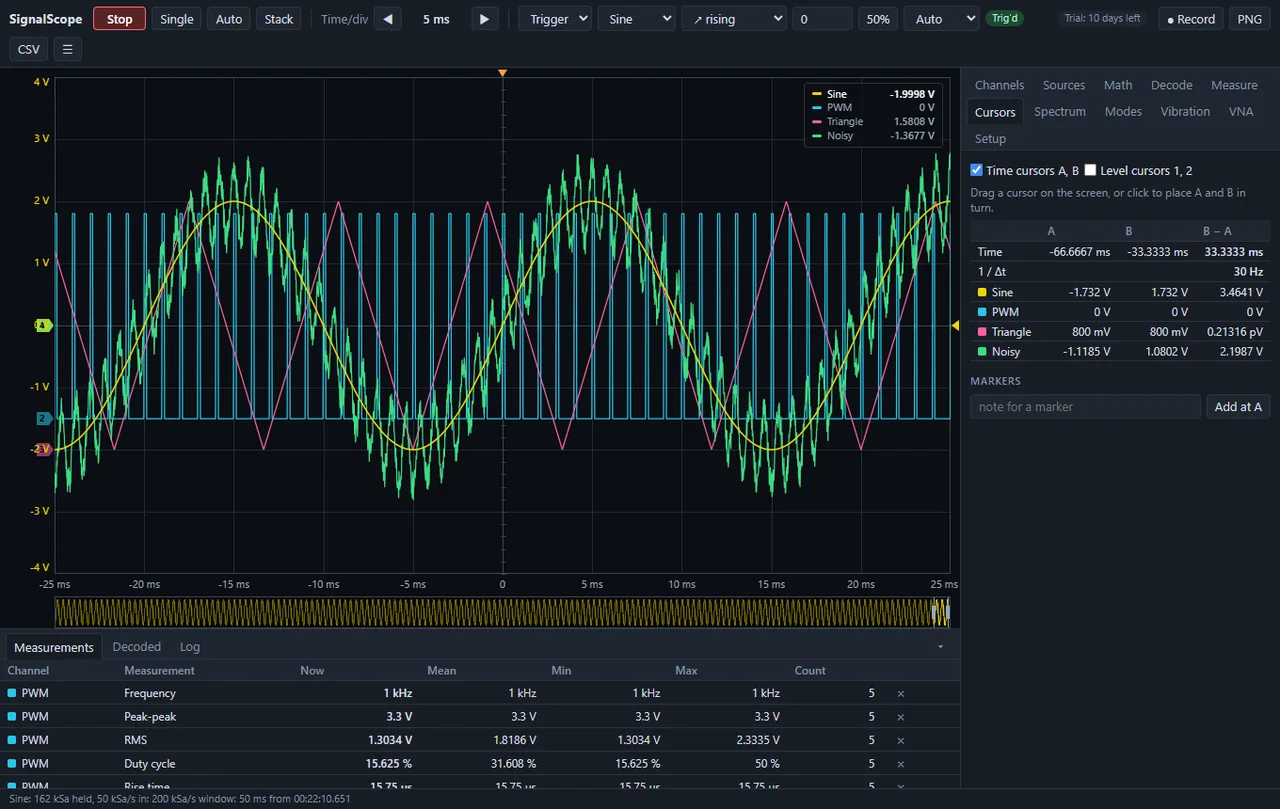This screenshot has height=809, width=1280.
Task: Export screenshot with PNG button
Action: point(1249,19)
